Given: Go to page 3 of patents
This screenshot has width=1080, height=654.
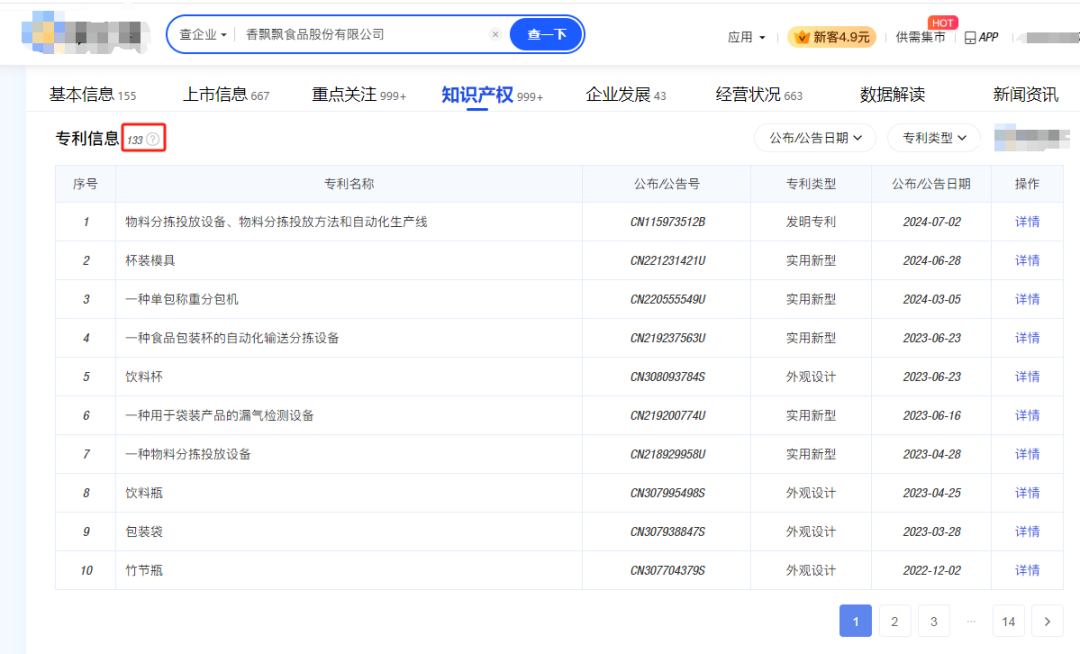Looking at the screenshot, I should (933, 621).
